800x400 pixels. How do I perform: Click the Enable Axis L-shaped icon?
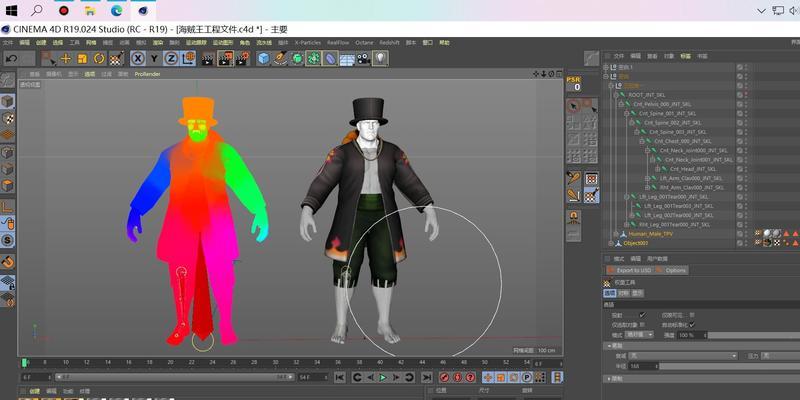click(x=7, y=207)
